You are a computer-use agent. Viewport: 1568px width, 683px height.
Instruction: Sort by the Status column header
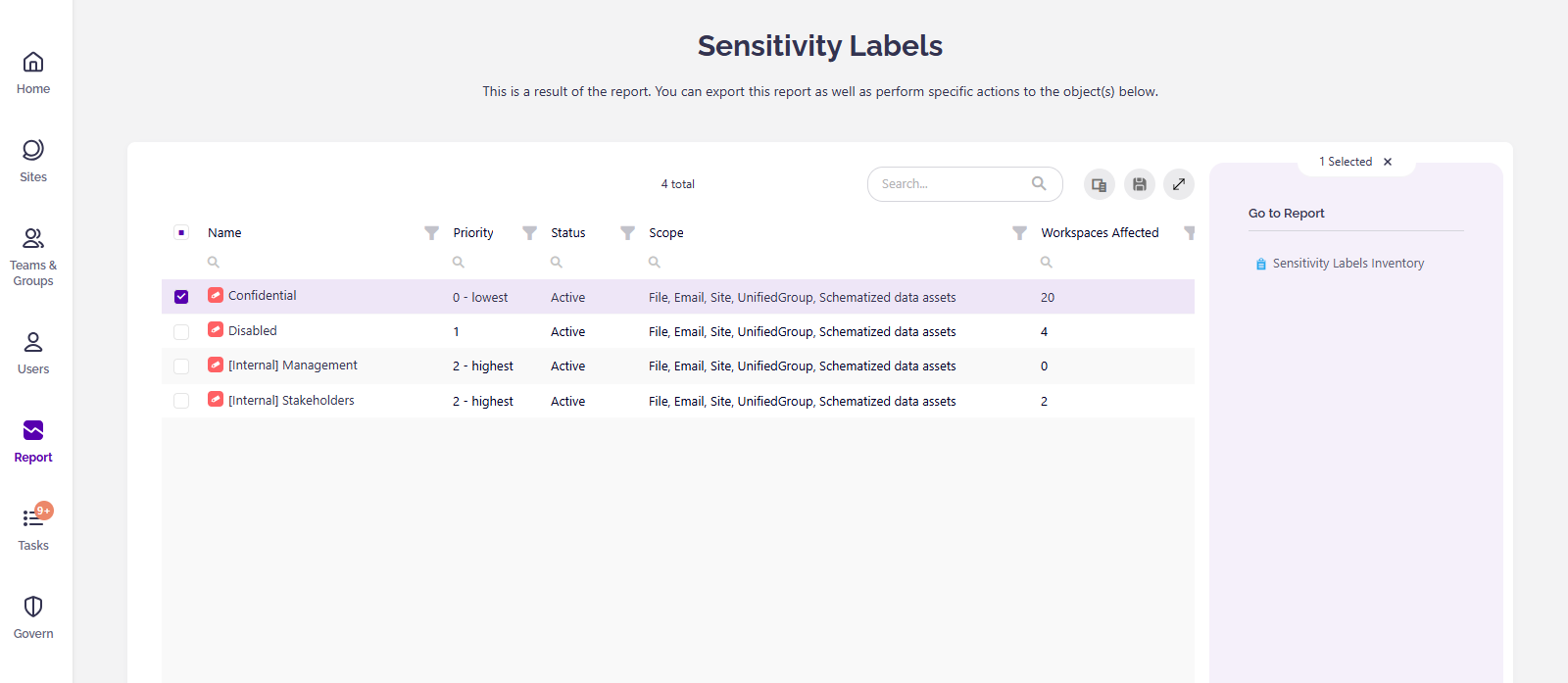(x=568, y=233)
